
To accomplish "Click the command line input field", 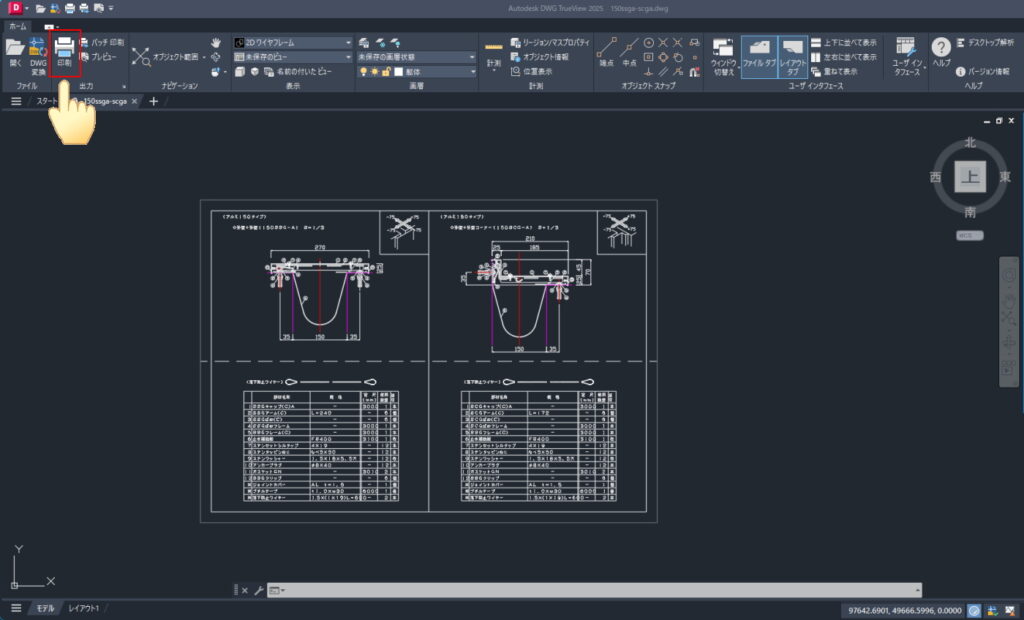I will (600, 590).
